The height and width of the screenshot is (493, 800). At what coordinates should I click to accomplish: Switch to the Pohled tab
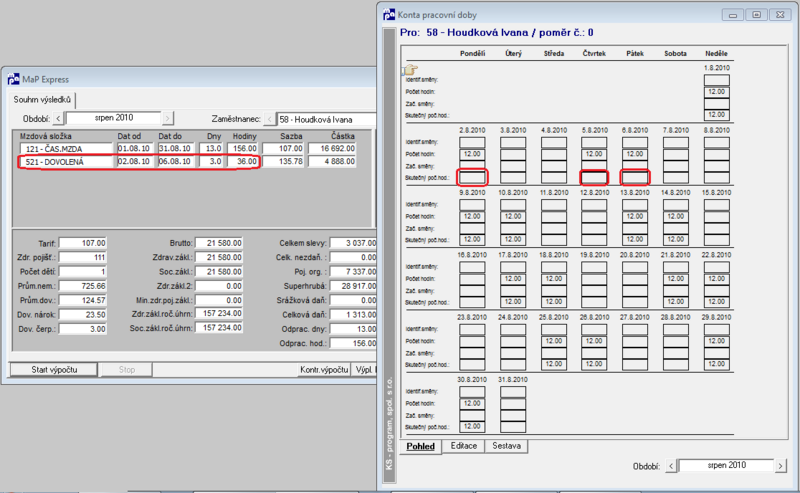tap(420, 446)
